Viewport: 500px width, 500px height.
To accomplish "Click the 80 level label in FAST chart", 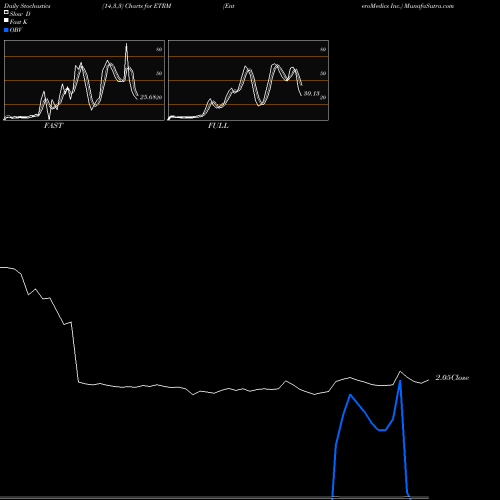I will 159,49.
